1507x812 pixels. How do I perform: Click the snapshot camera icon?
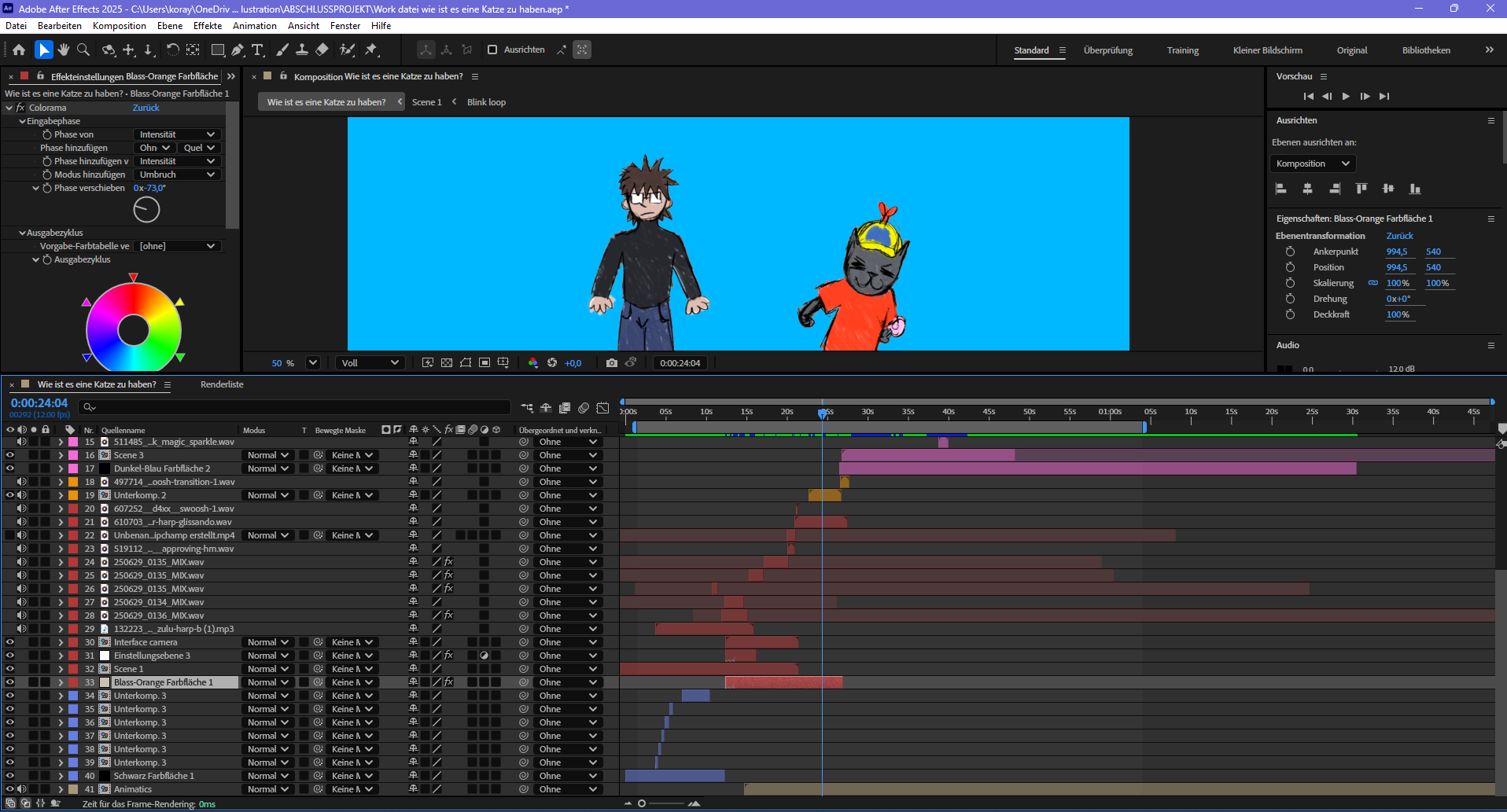point(612,362)
